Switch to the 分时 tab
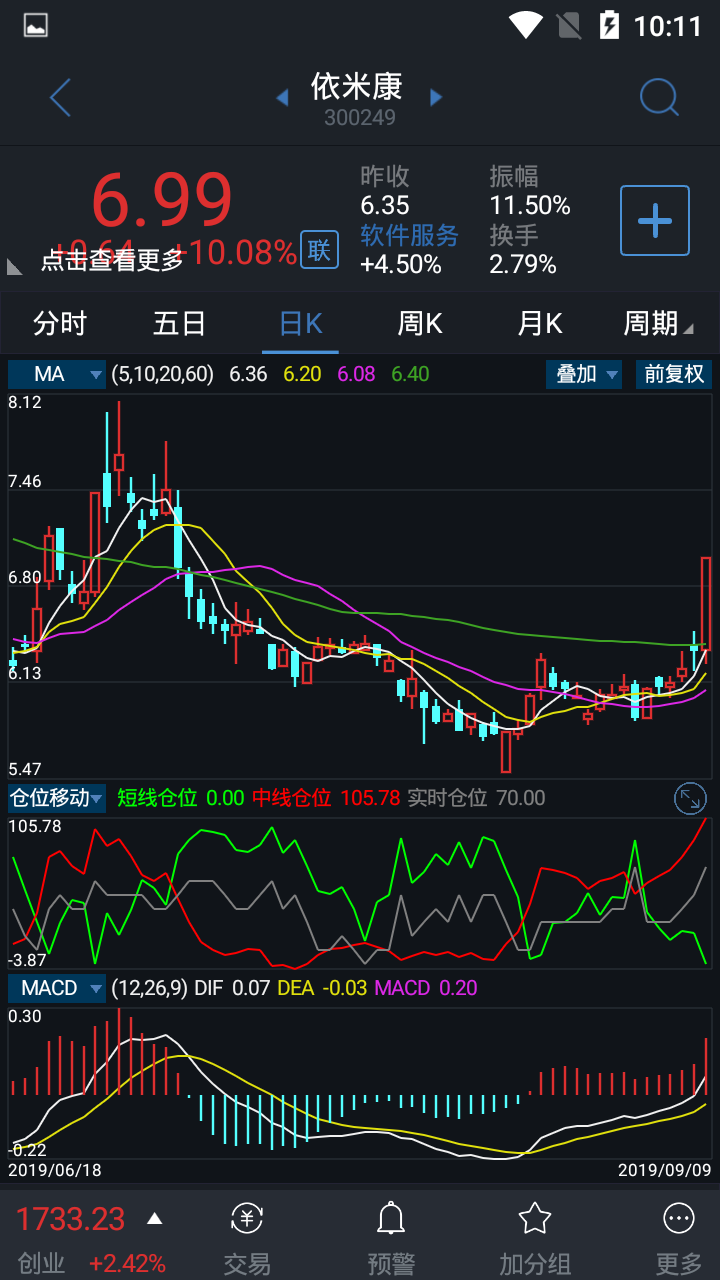Viewport: 720px width, 1280px height. (60, 323)
